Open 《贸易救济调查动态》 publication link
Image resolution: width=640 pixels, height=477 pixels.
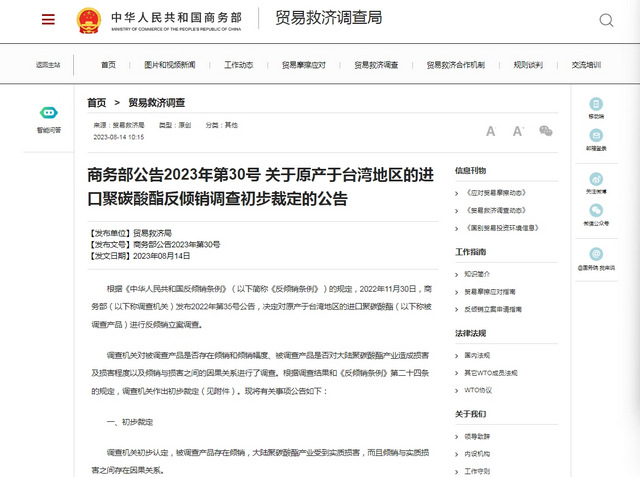496,210
